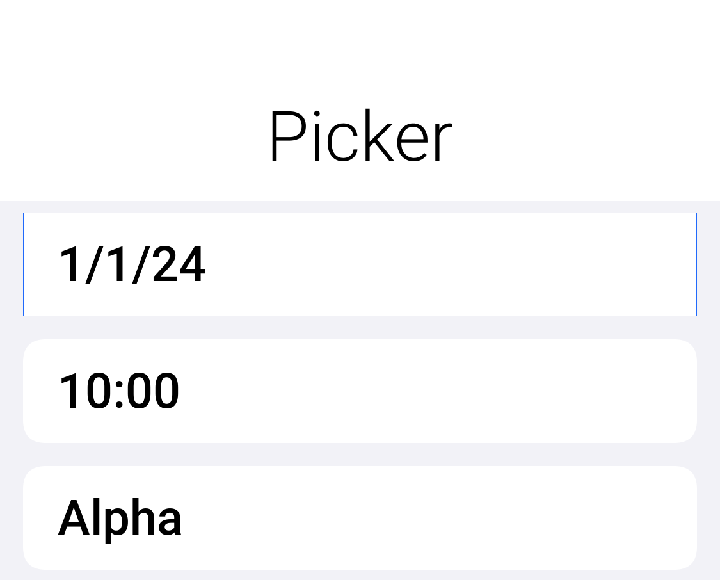Tap the Alpha text label
The height and width of the screenshot is (580, 720).
(120, 519)
